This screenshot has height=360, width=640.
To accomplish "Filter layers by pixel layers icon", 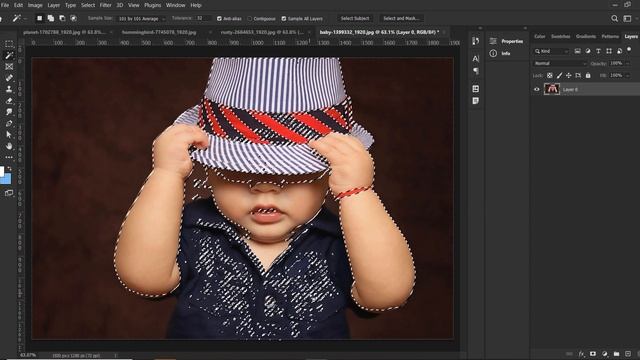I will click(577, 51).
